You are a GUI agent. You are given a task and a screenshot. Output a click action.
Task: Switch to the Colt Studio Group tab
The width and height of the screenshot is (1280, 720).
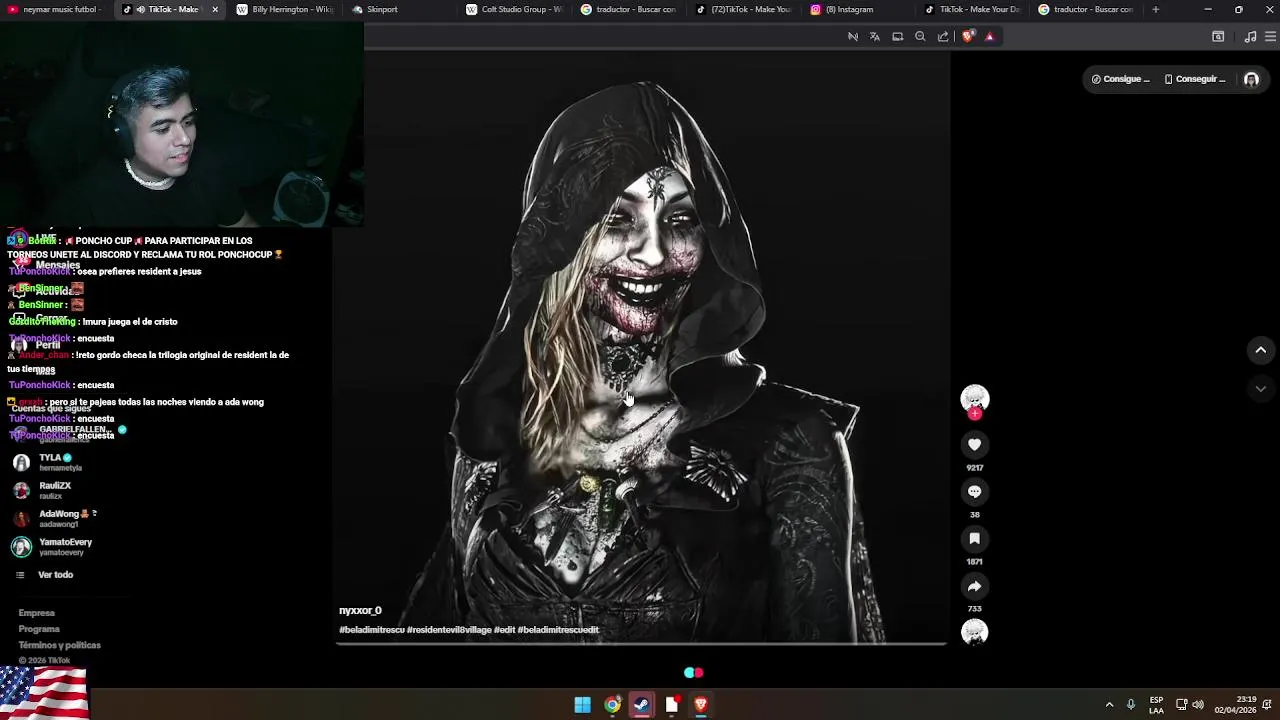click(x=515, y=9)
